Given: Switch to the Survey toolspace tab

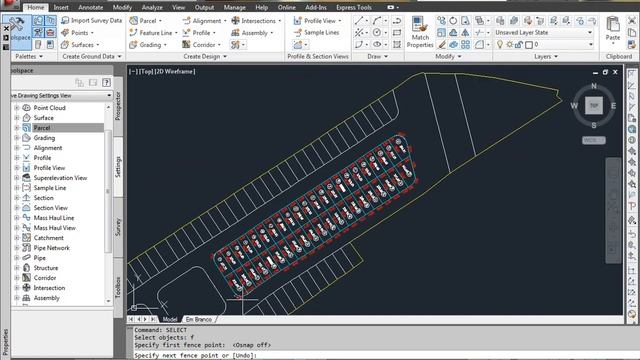Looking at the screenshot, I should 118,227.
